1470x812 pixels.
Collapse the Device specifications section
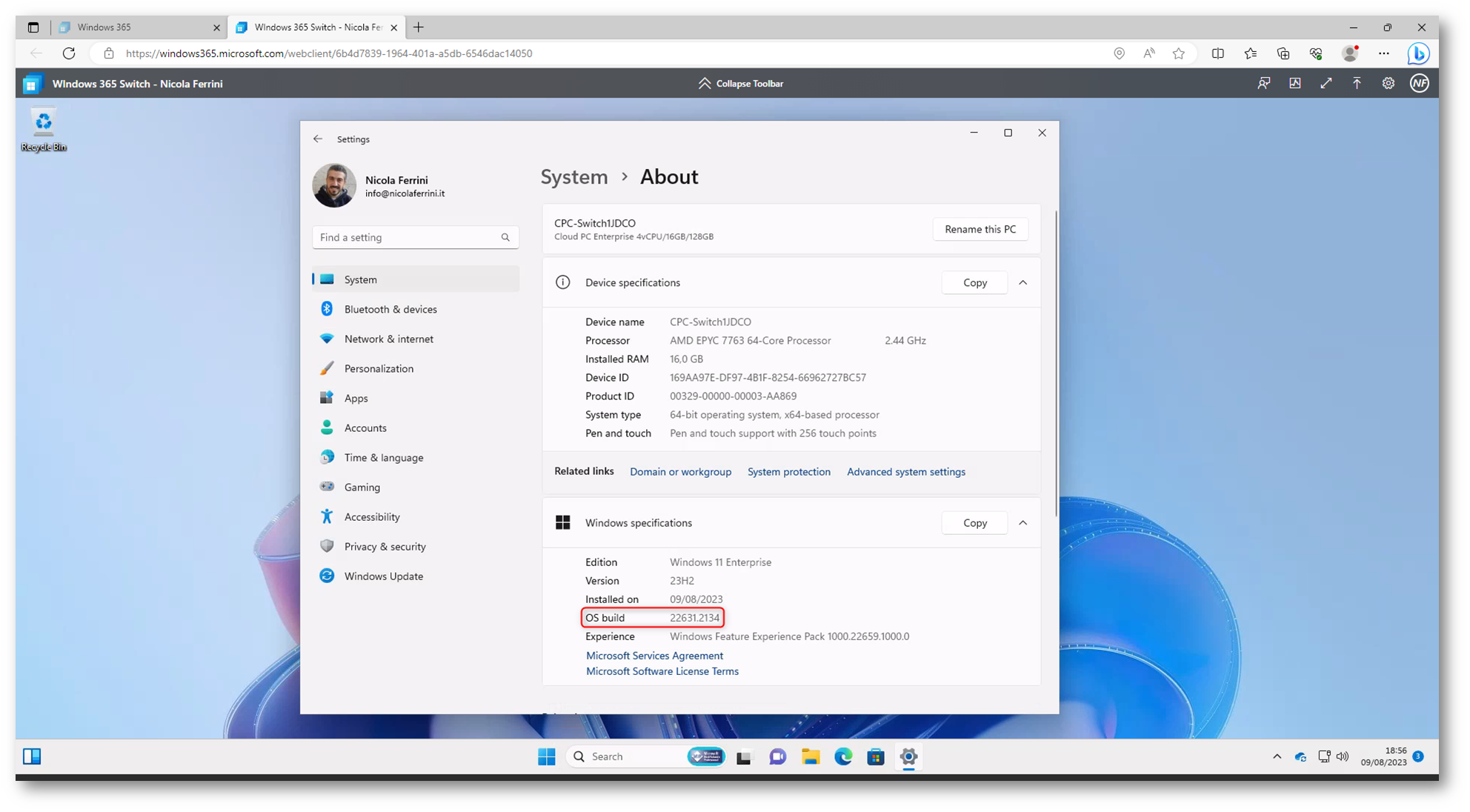point(1022,282)
